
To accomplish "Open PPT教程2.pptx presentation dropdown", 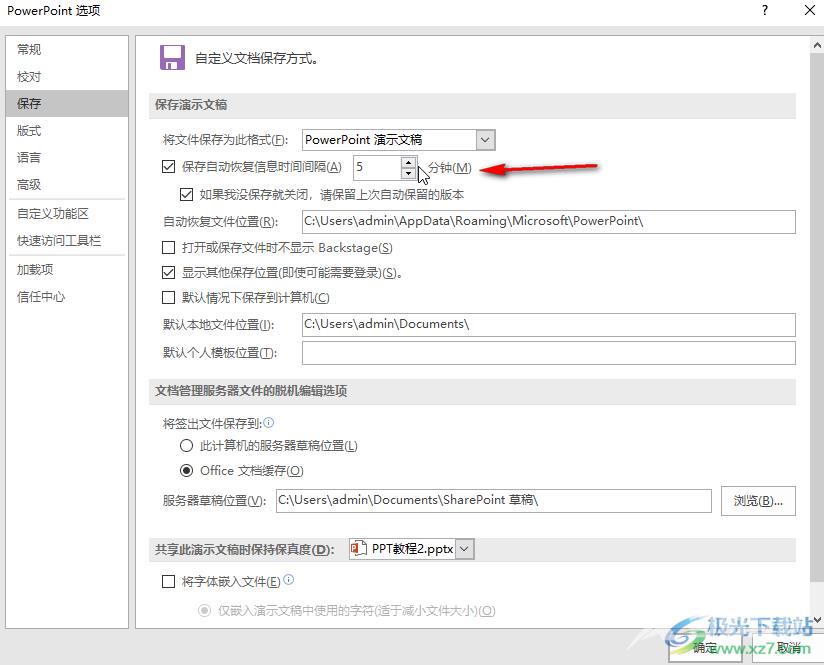I will point(464,549).
